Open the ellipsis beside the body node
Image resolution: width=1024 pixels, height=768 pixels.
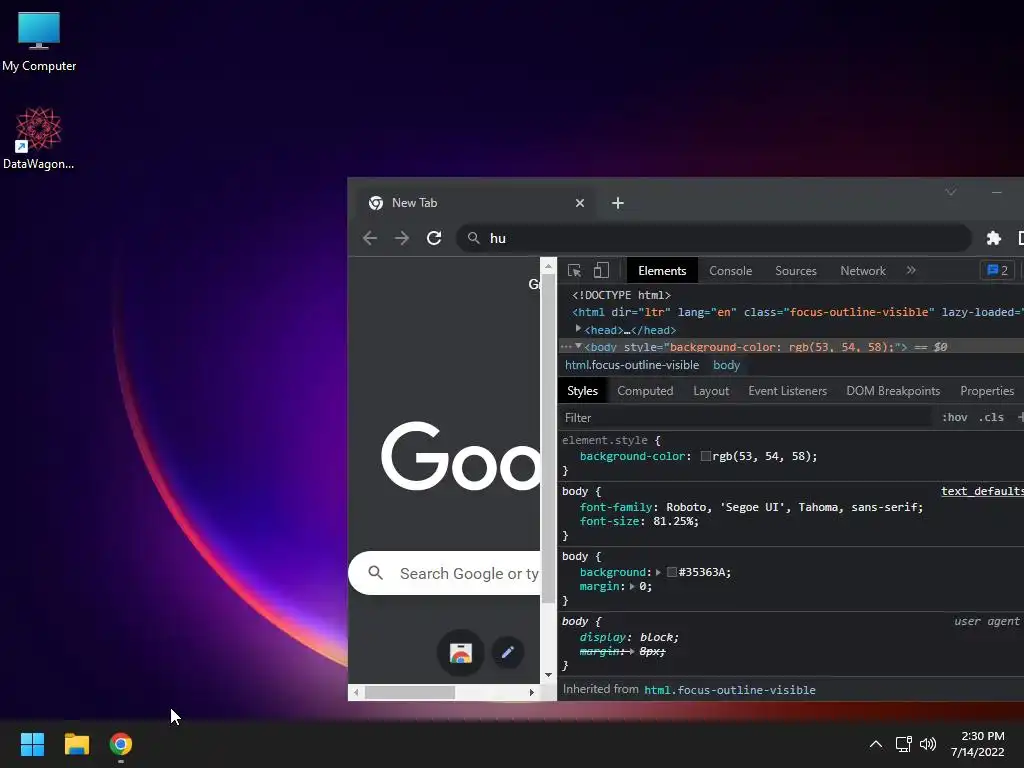[x=566, y=347]
